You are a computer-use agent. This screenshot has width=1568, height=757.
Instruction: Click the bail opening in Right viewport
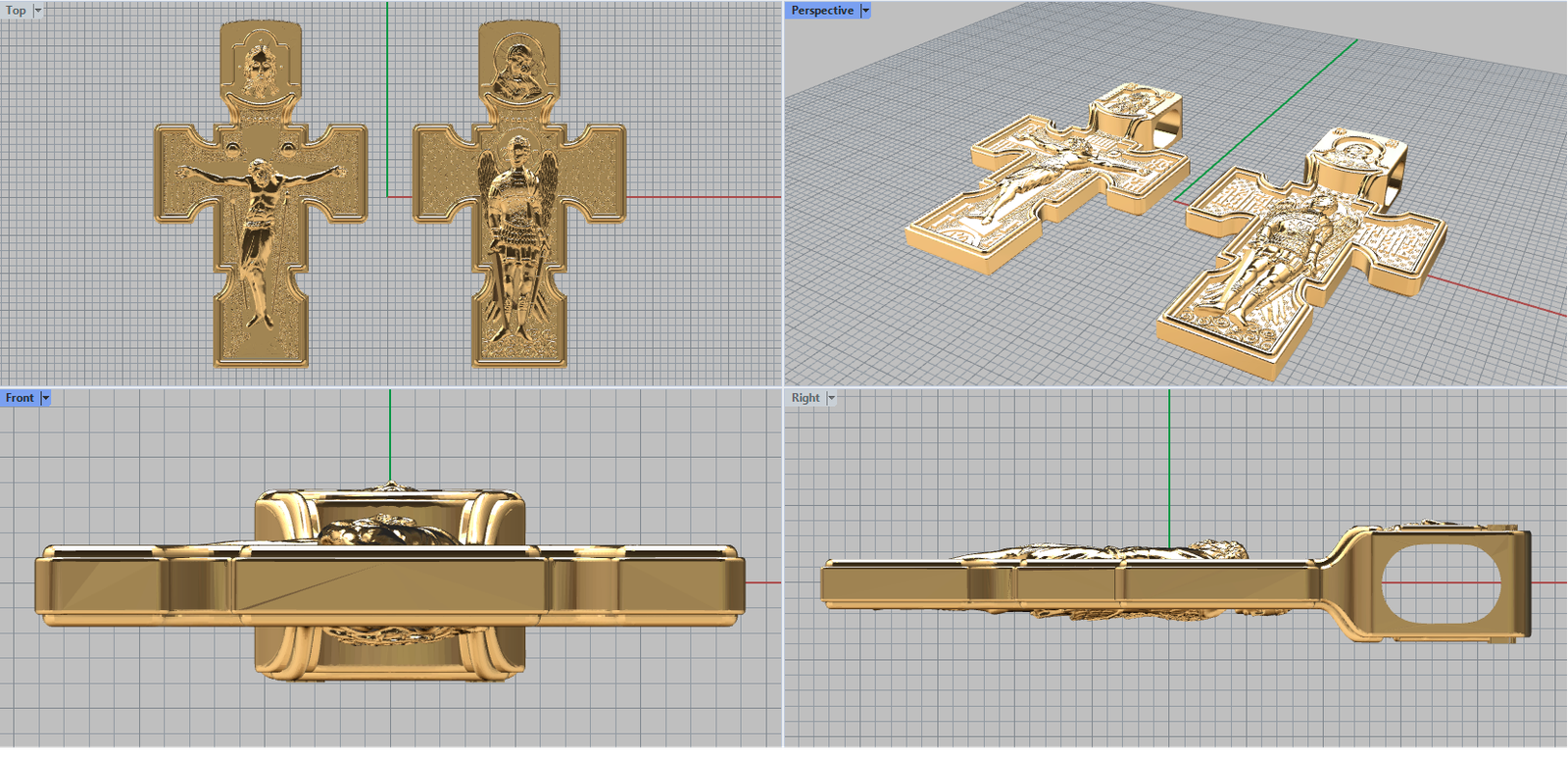pyautogui.click(x=1441, y=584)
